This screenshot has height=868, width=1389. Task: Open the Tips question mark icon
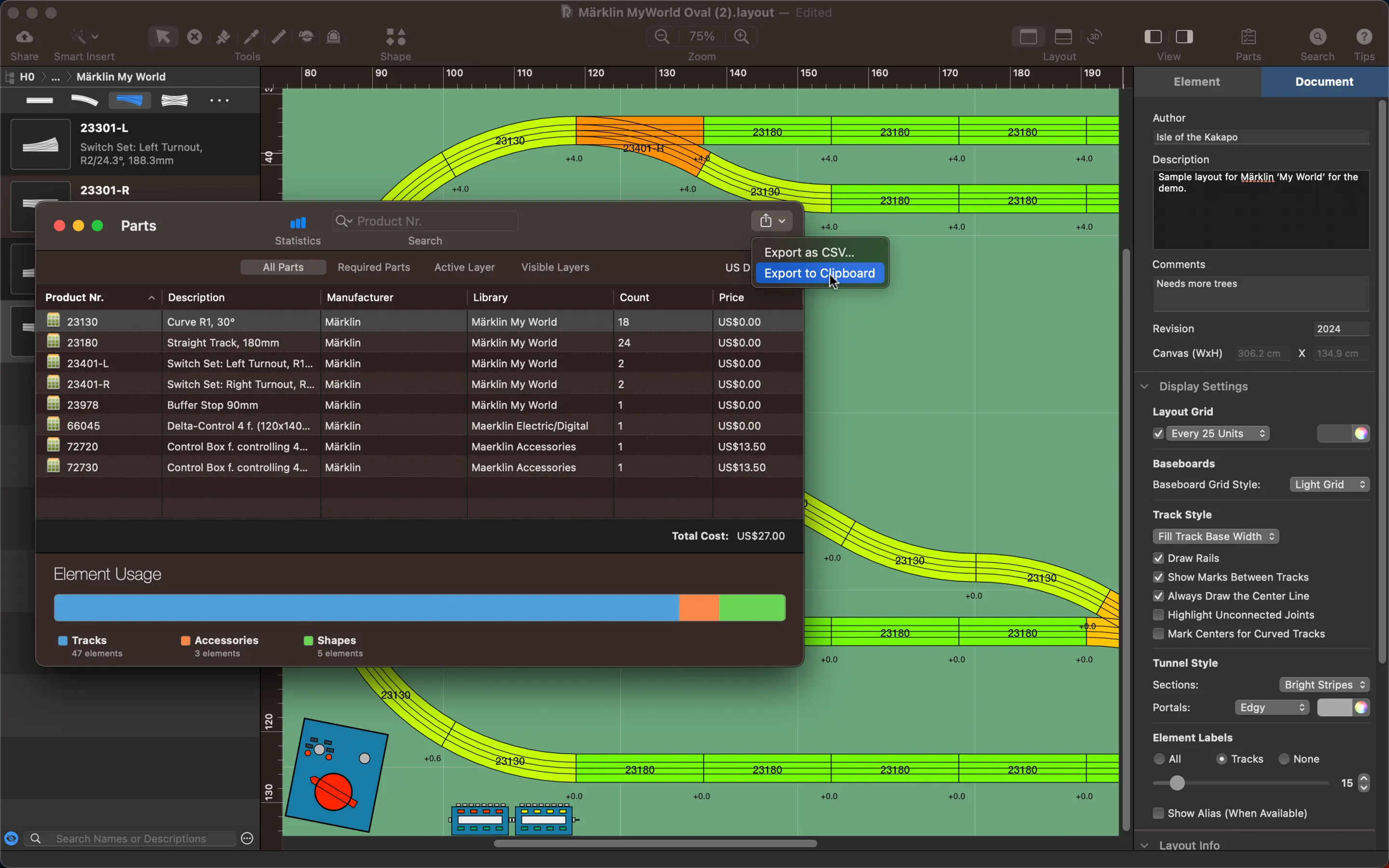tap(1364, 37)
